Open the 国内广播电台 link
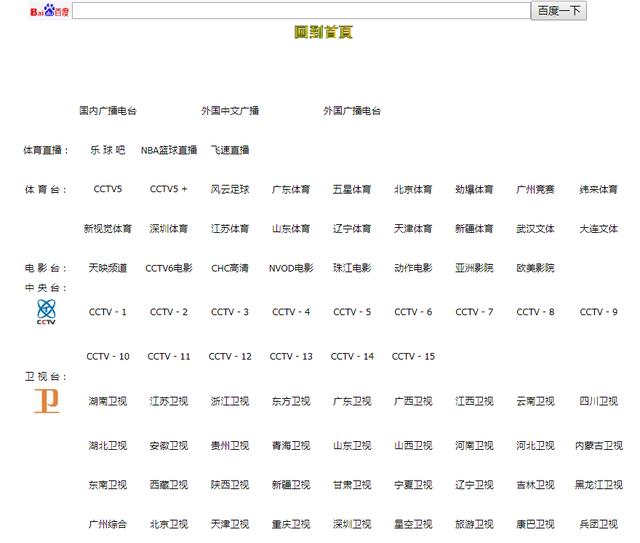 (x=108, y=111)
